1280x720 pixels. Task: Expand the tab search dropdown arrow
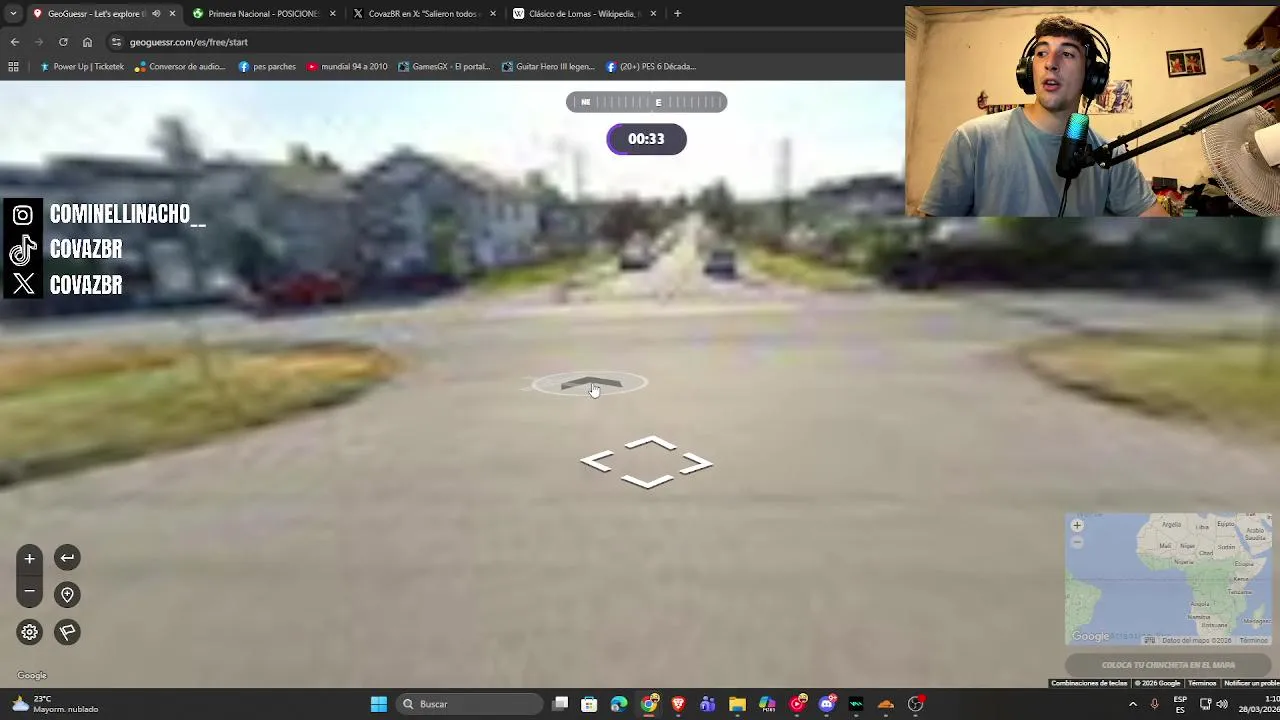12,14
